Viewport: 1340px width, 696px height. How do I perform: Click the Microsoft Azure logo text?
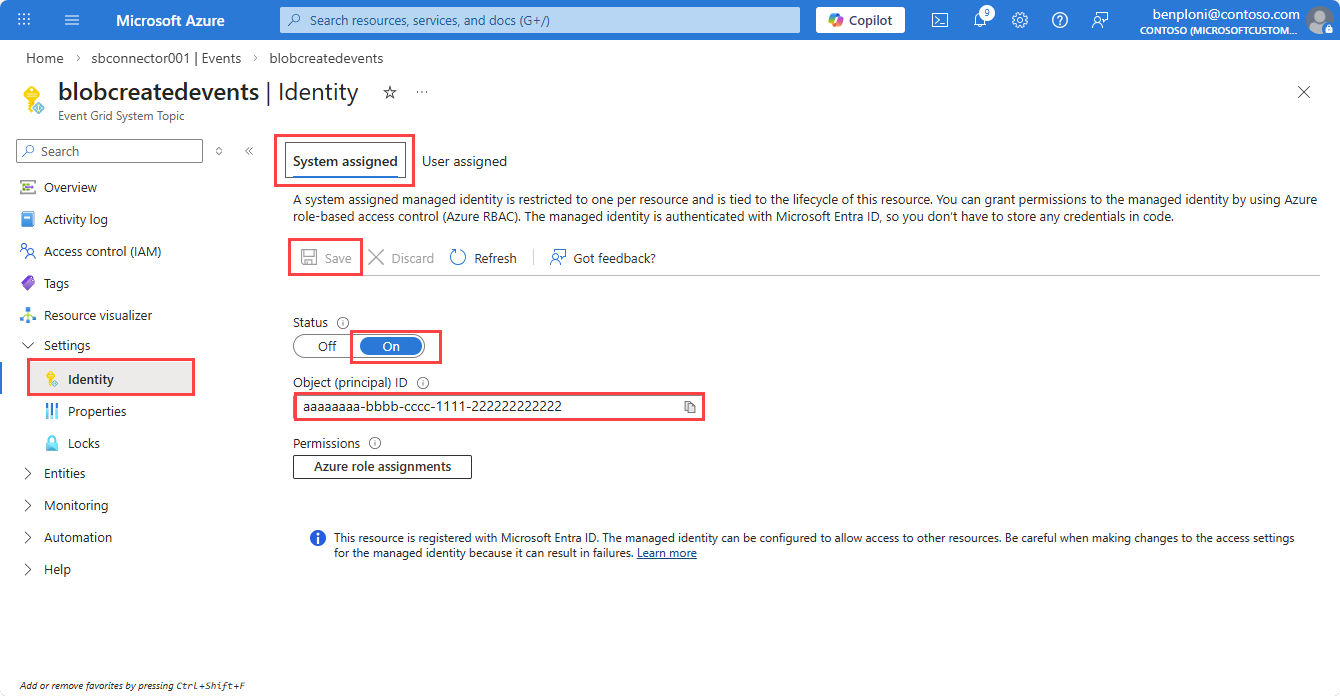click(x=170, y=20)
